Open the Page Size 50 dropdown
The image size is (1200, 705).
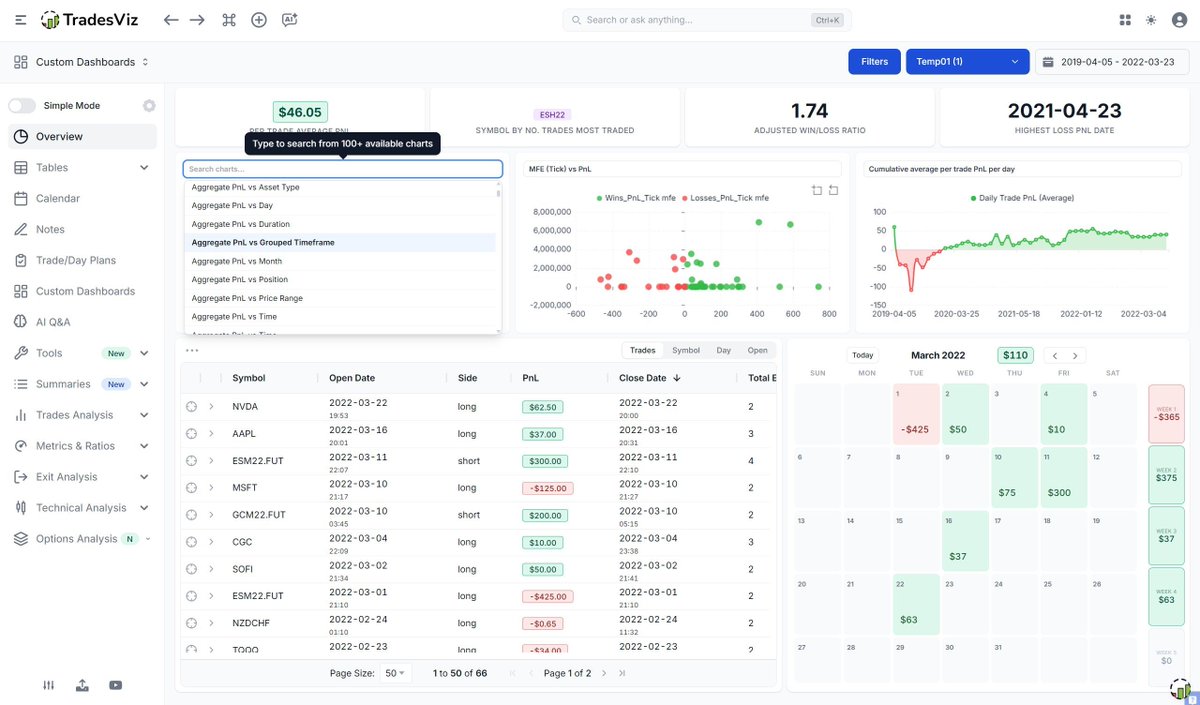click(394, 673)
